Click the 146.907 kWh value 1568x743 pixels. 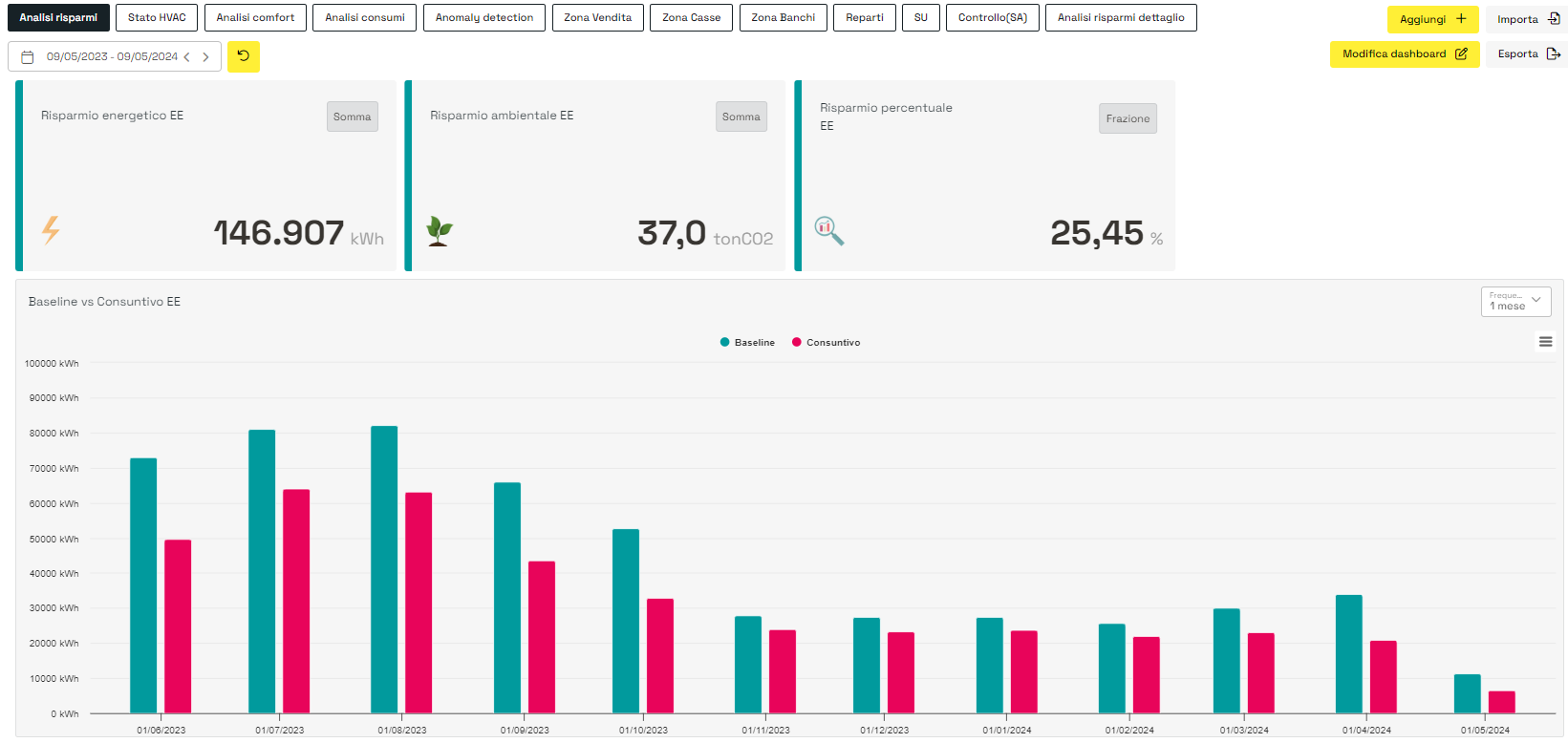(x=298, y=232)
